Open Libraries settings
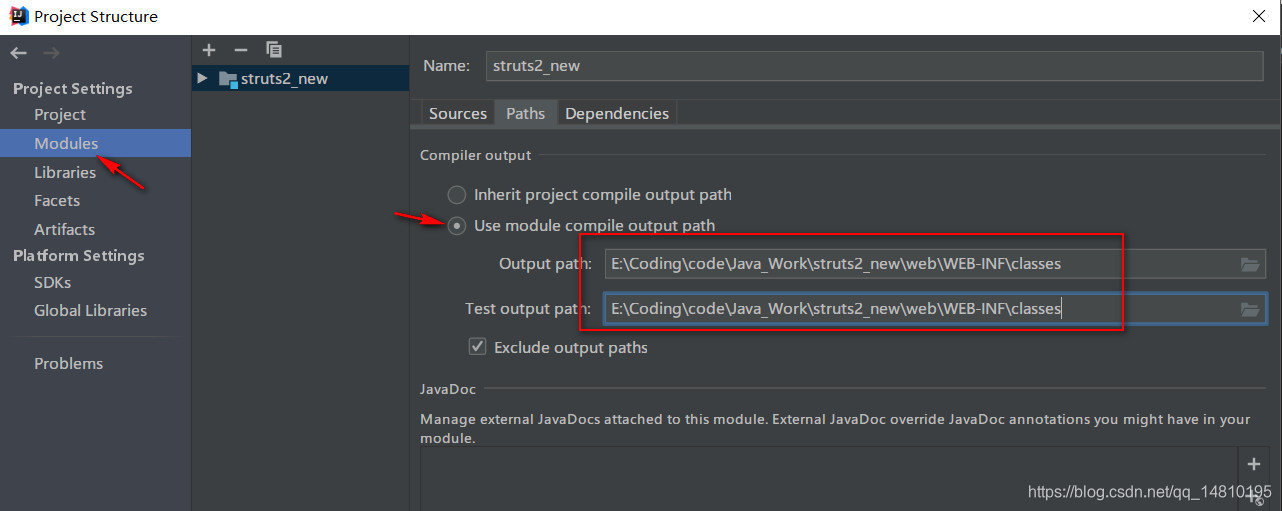Viewport: 1282px width, 511px height. point(65,172)
